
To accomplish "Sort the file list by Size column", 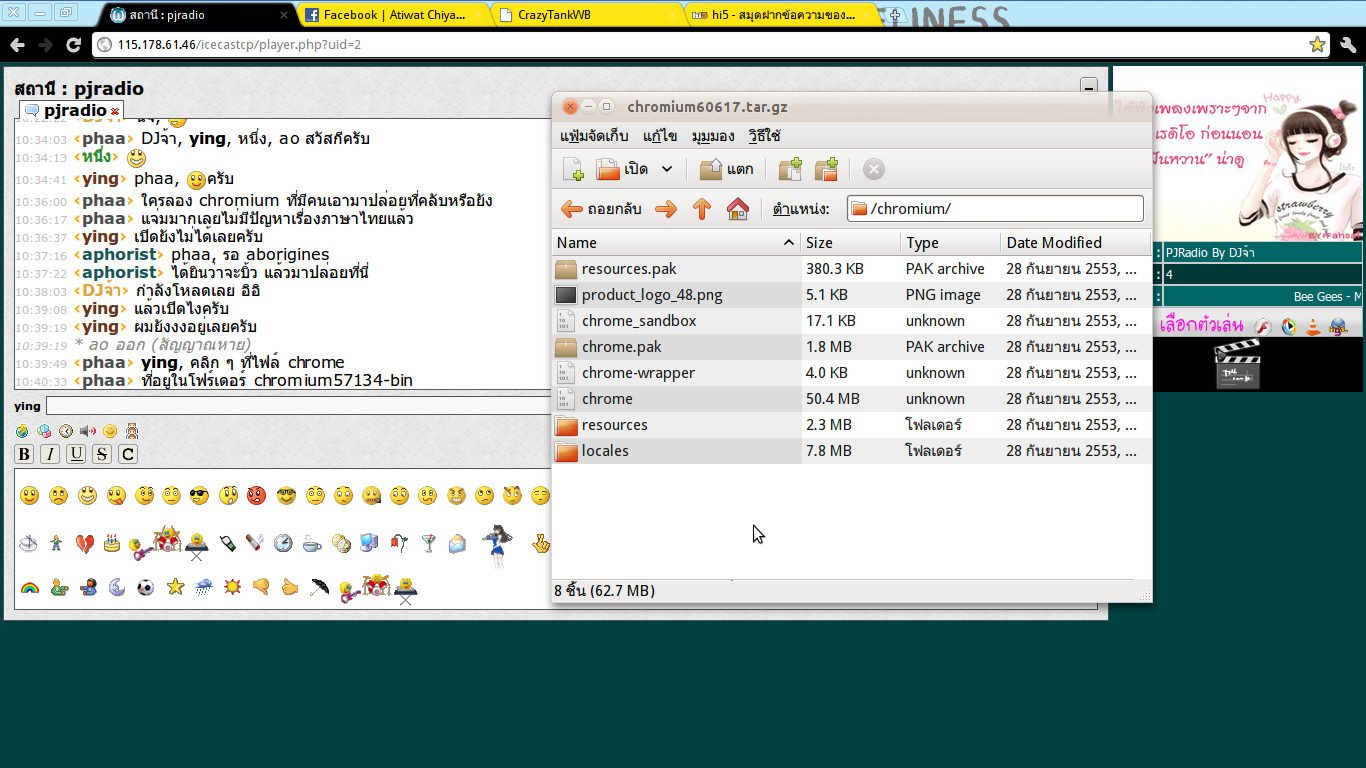I will [851, 243].
